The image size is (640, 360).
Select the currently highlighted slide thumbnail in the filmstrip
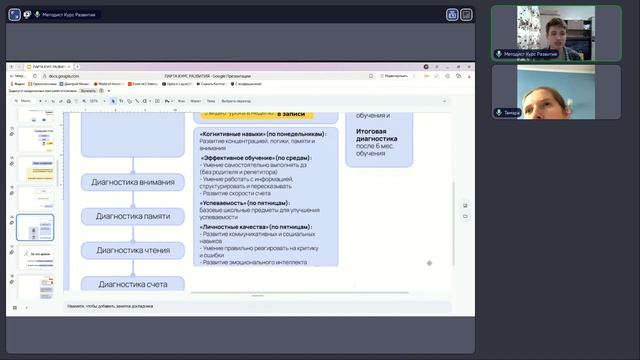pos(35,227)
